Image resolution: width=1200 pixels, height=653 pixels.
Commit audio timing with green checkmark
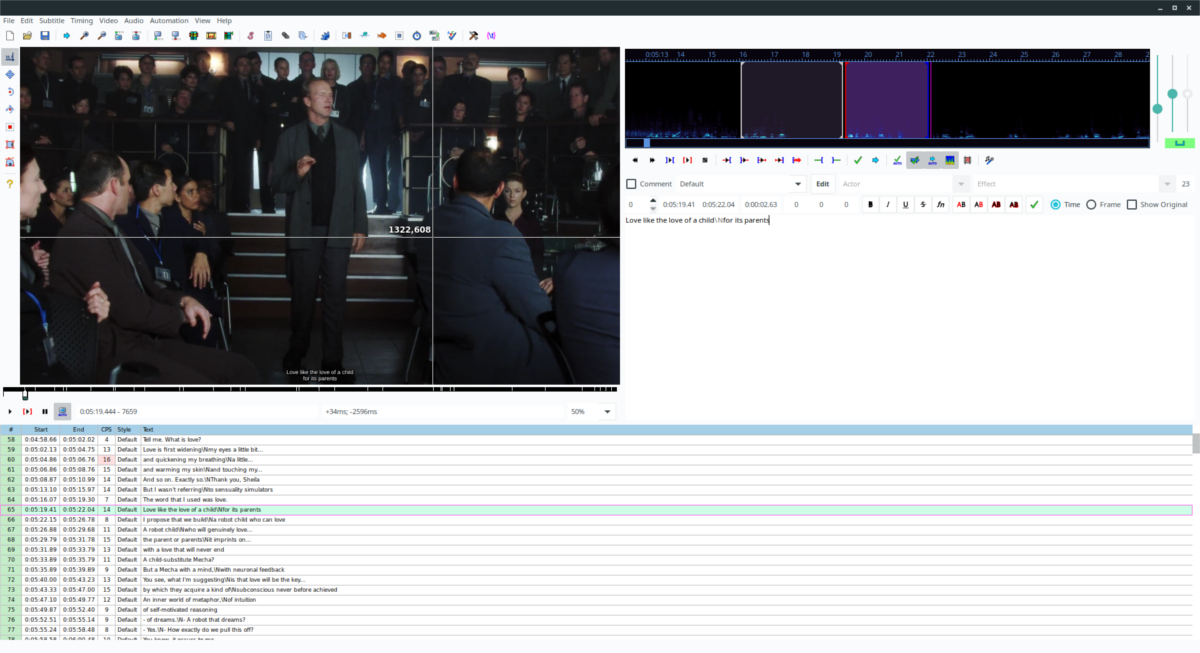click(858, 160)
